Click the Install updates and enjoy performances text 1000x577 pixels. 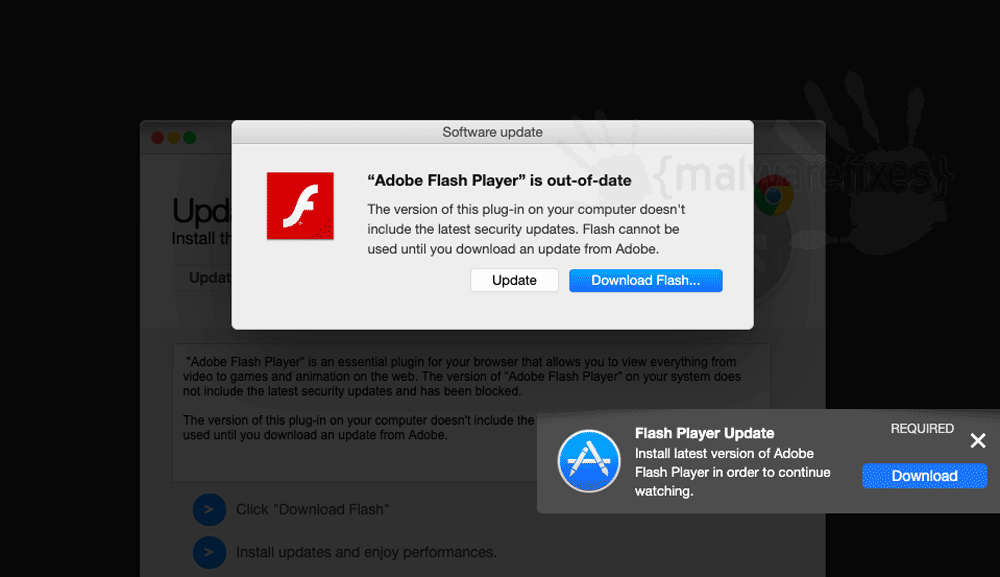click(x=366, y=552)
